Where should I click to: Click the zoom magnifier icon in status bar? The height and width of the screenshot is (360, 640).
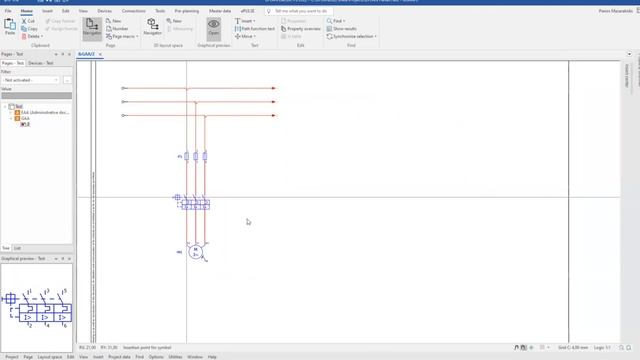click(621, 348)
